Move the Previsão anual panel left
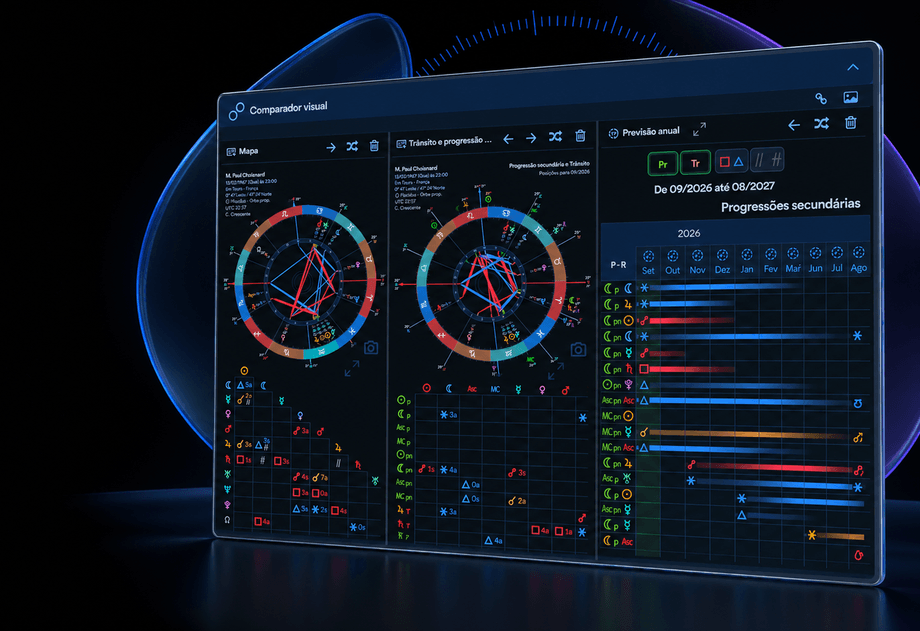The width and height of the screenshot is (920, 631). pyautogui.click(x=794, y=125)
